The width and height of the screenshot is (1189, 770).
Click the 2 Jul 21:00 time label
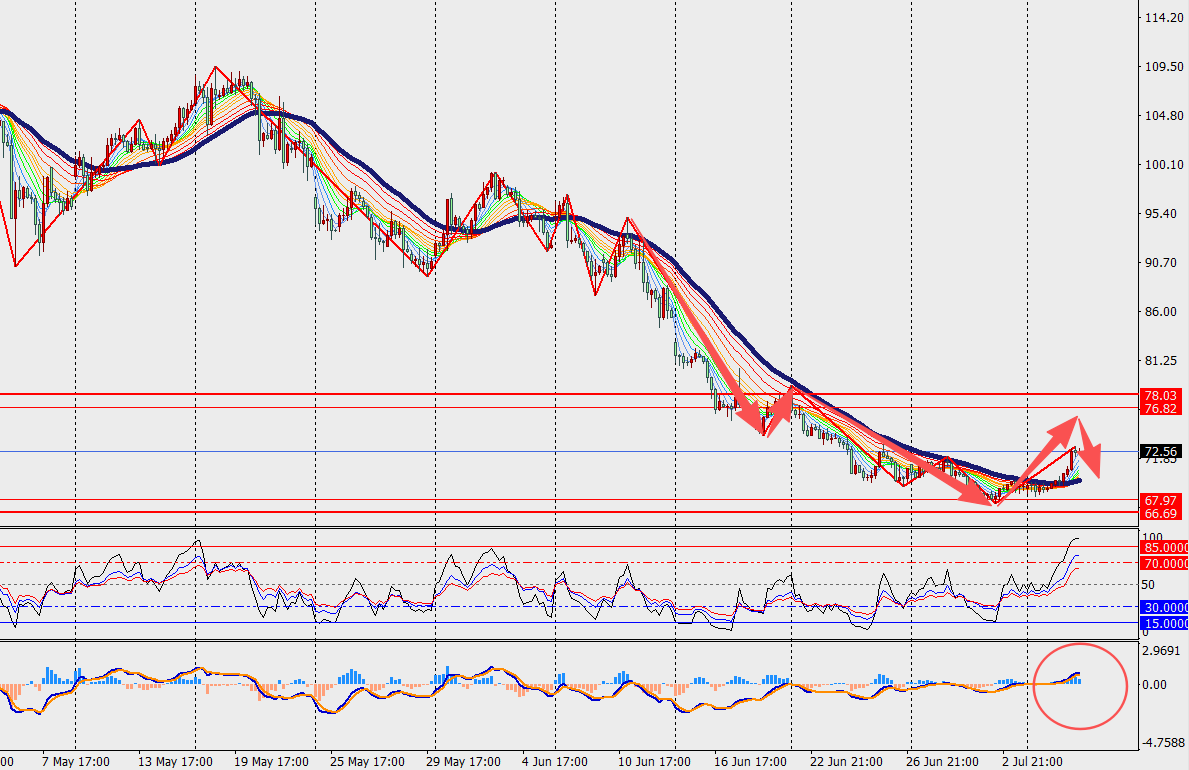[1032, 761]
